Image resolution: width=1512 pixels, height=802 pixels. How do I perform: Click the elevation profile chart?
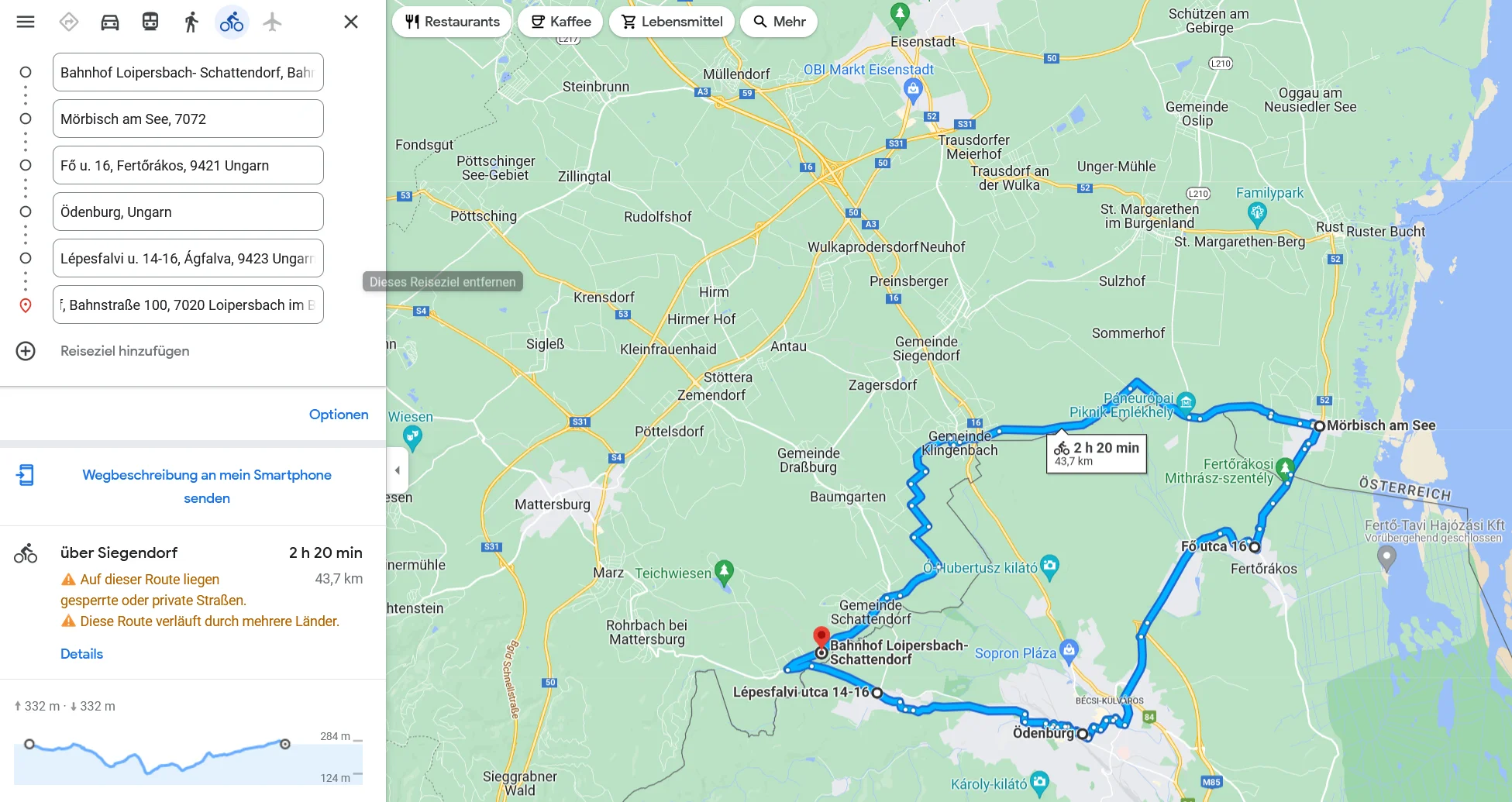(188, 758)
